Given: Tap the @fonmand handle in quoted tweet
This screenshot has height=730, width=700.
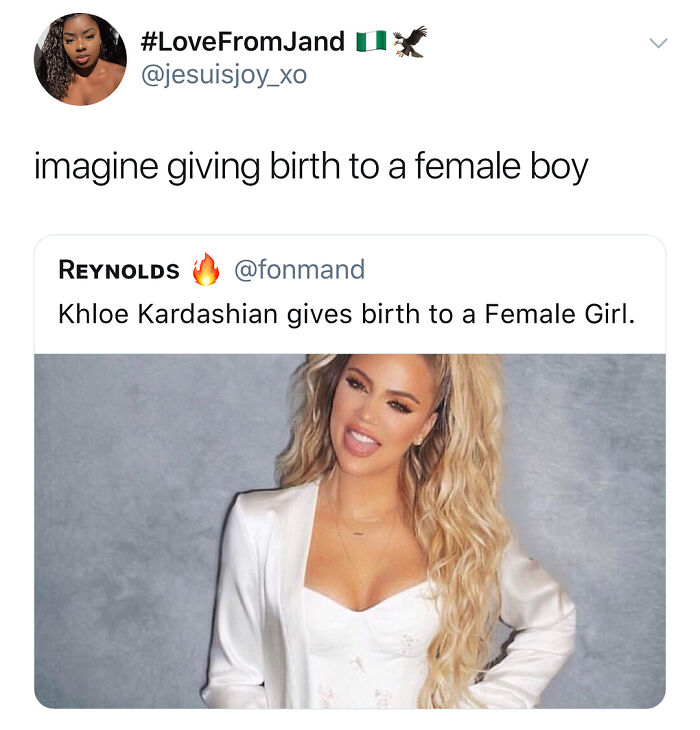Looking at the screenshot, I should point(300,270).
